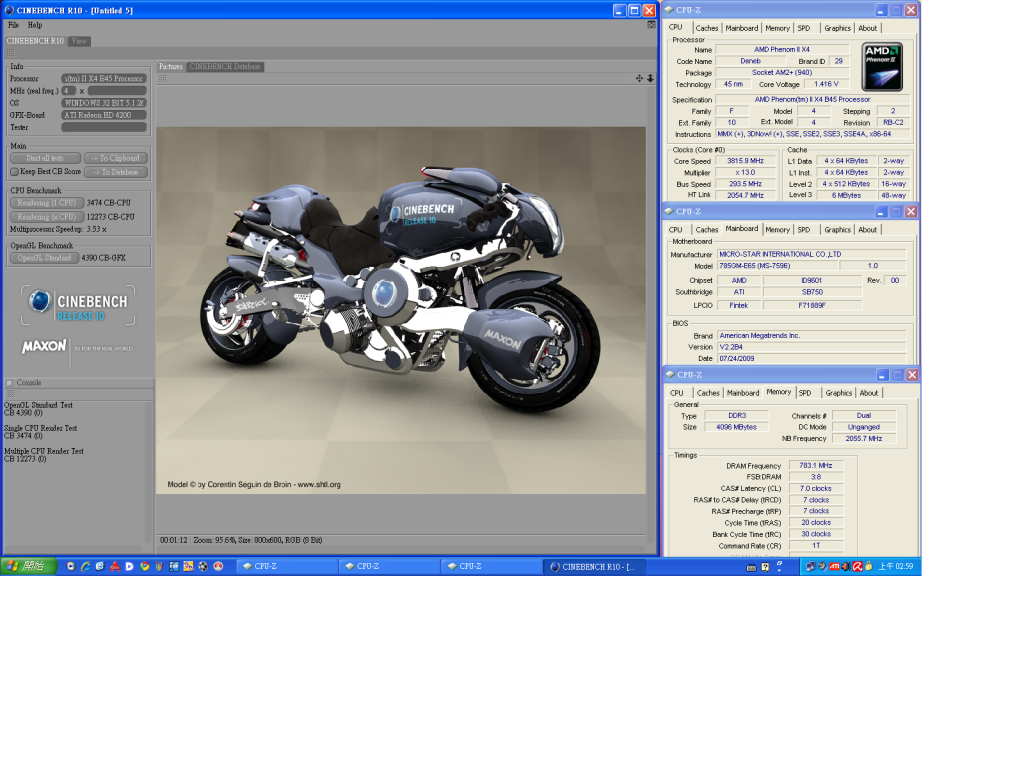The image size is (1024, 768).
Task: Select the CINEBENCH R10 tab
Action: pyautogui.click(x=35, y=41)
